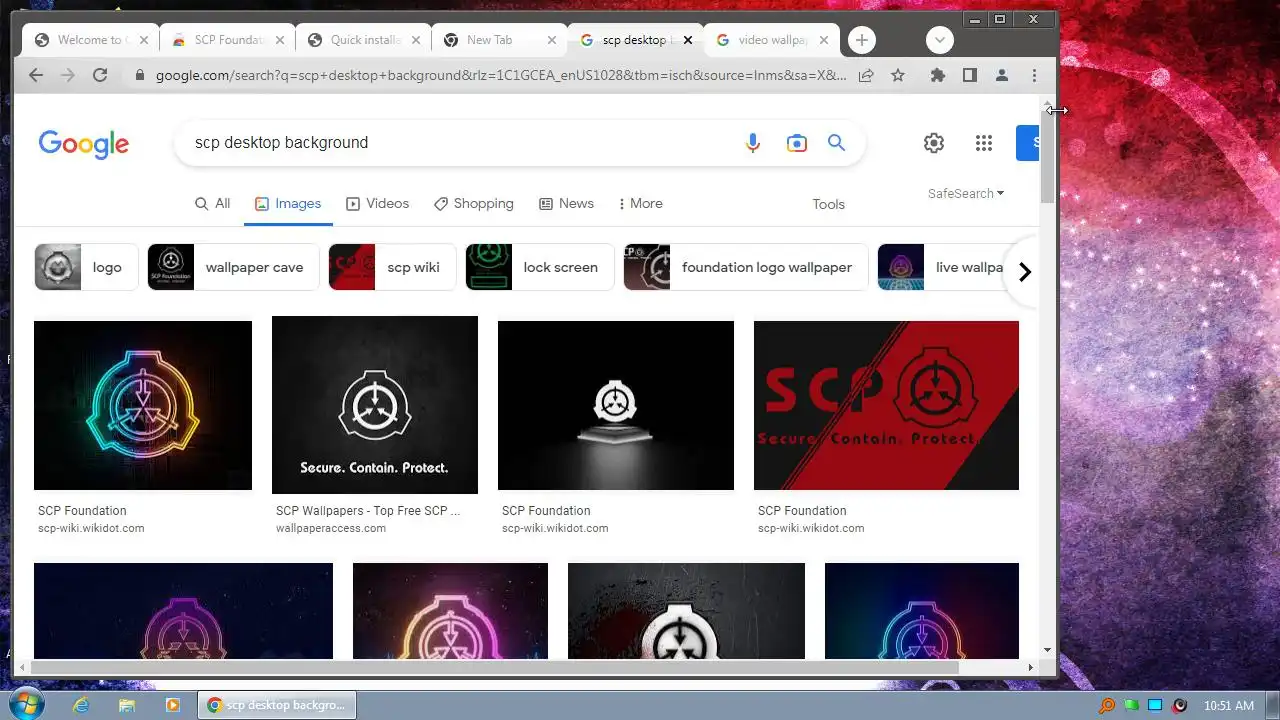
Task: Open the Chrome profile icon
Action: [1001, 75]
